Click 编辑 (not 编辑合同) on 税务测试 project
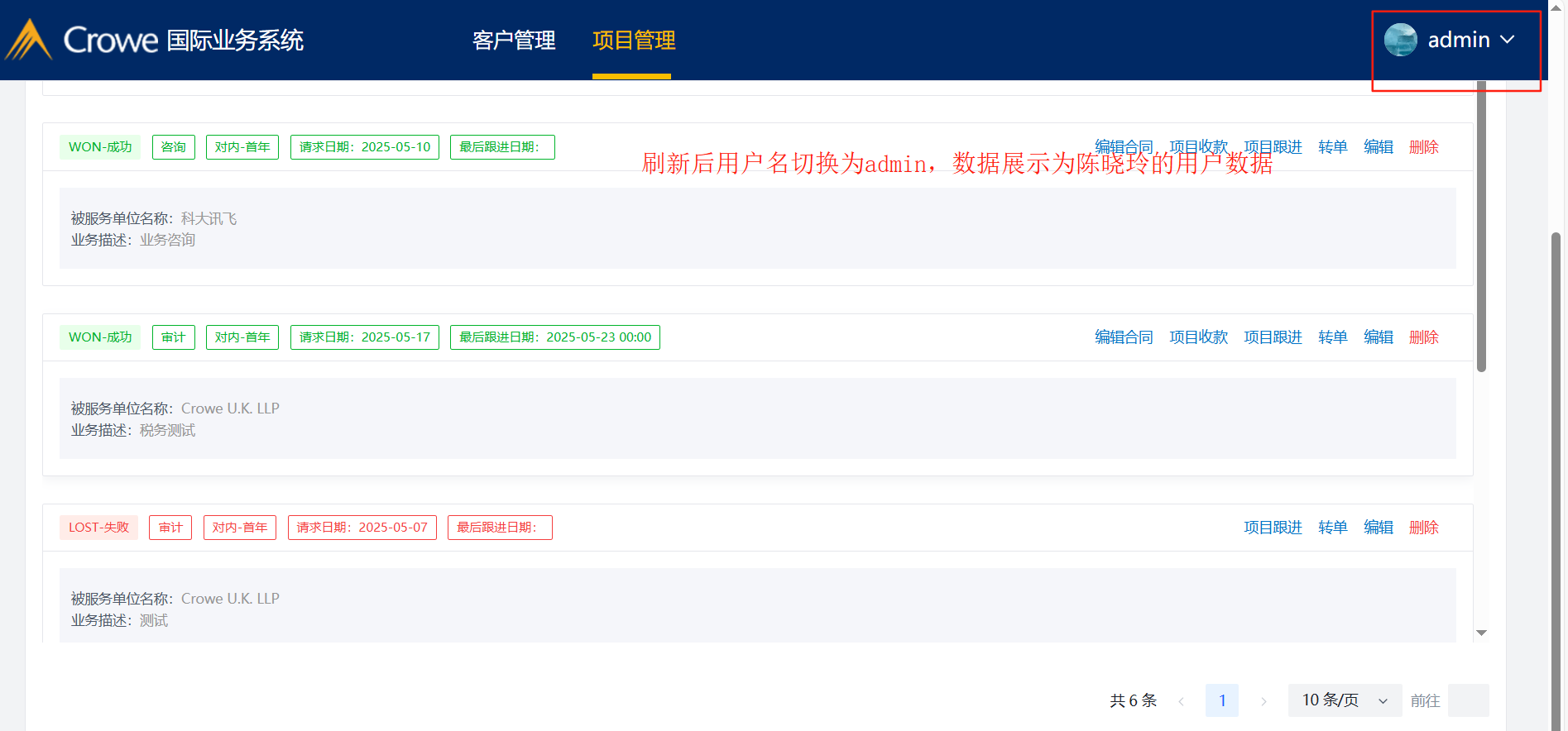The image size is (1568, 731). 1379,337
